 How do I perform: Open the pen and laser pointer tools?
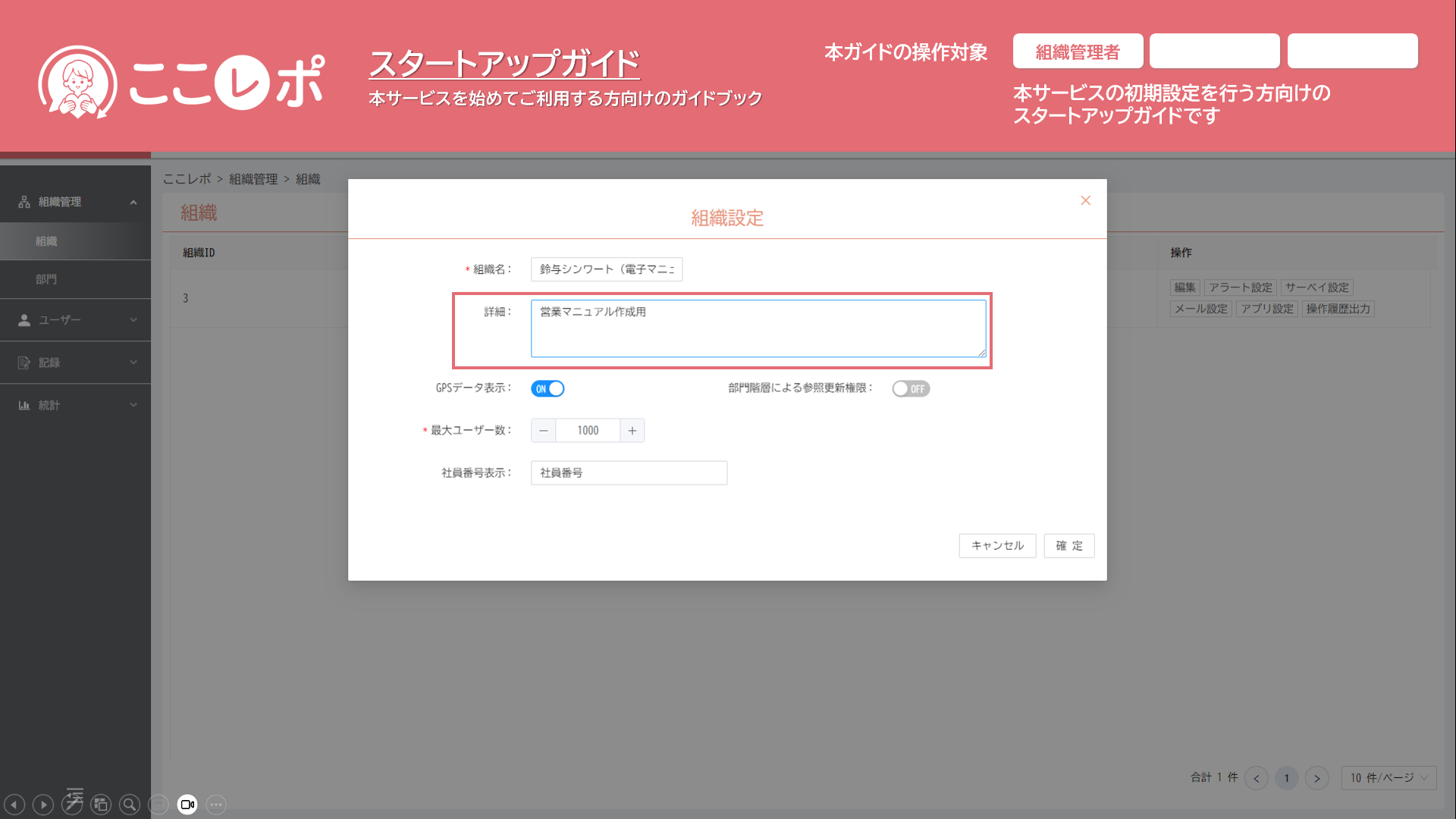pos(72,805)
